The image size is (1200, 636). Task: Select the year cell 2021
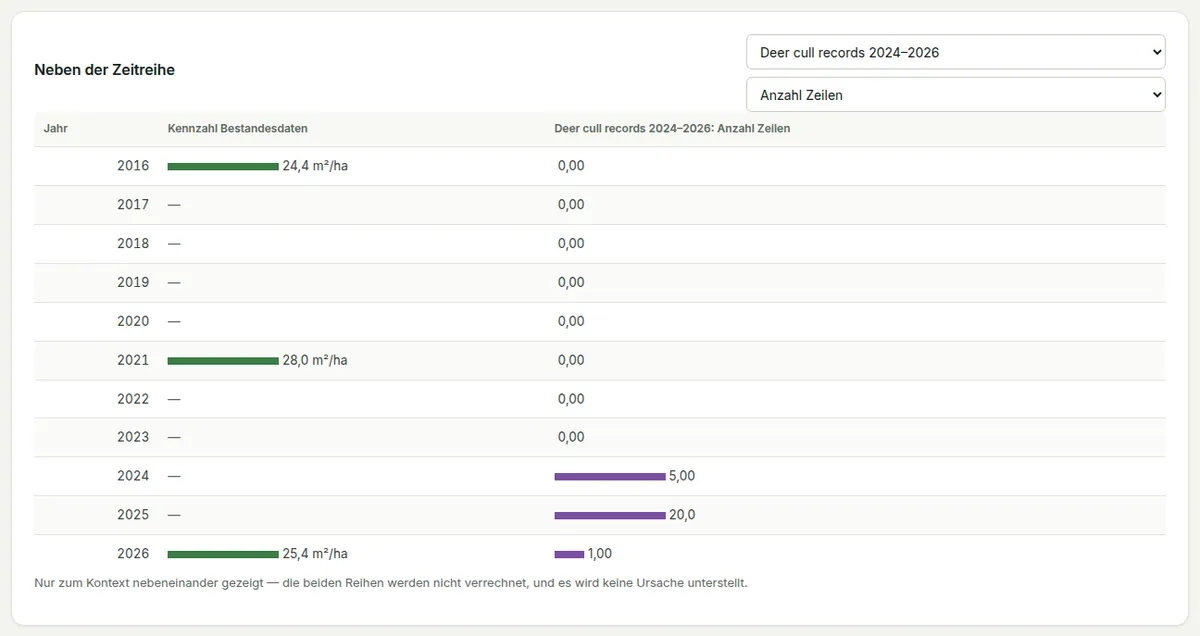(133, 360)
